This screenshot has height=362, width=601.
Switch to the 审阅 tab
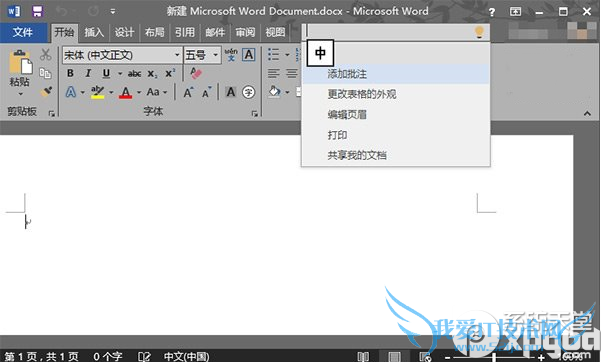click(x=245, y=33)
